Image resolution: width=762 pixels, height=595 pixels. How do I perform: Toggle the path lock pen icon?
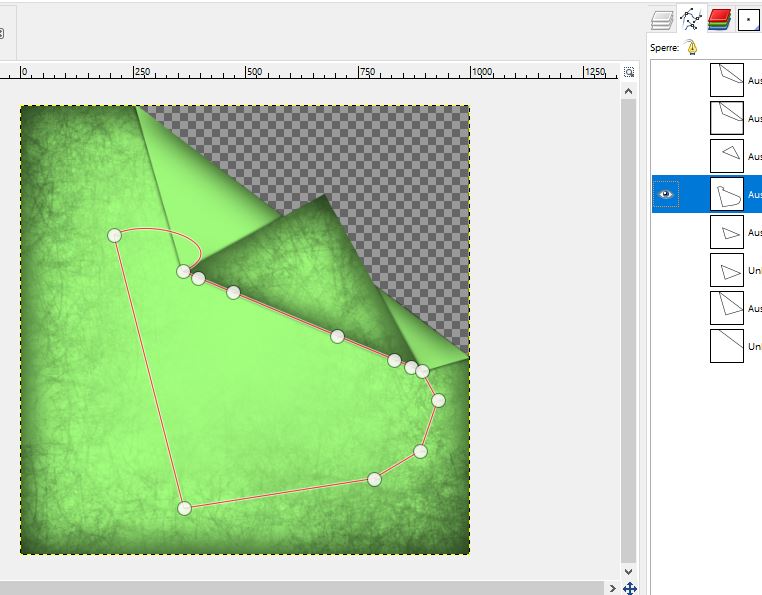click(x=692, y=47)
